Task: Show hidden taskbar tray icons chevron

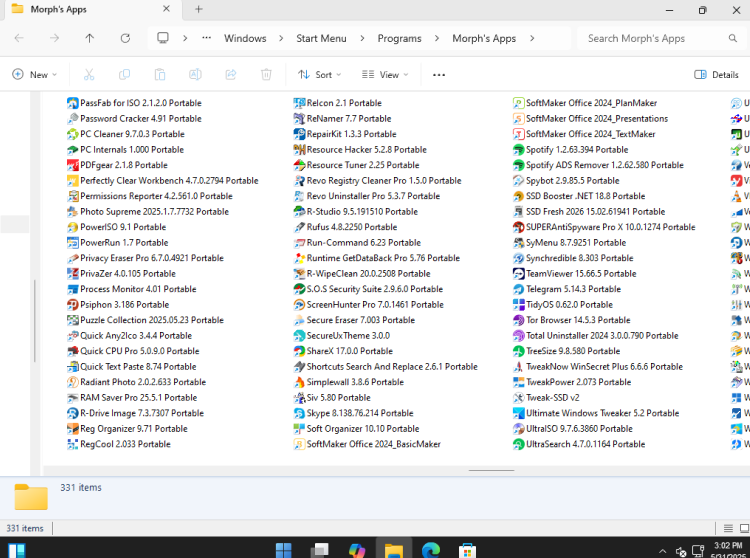Action: click(662, 551)
